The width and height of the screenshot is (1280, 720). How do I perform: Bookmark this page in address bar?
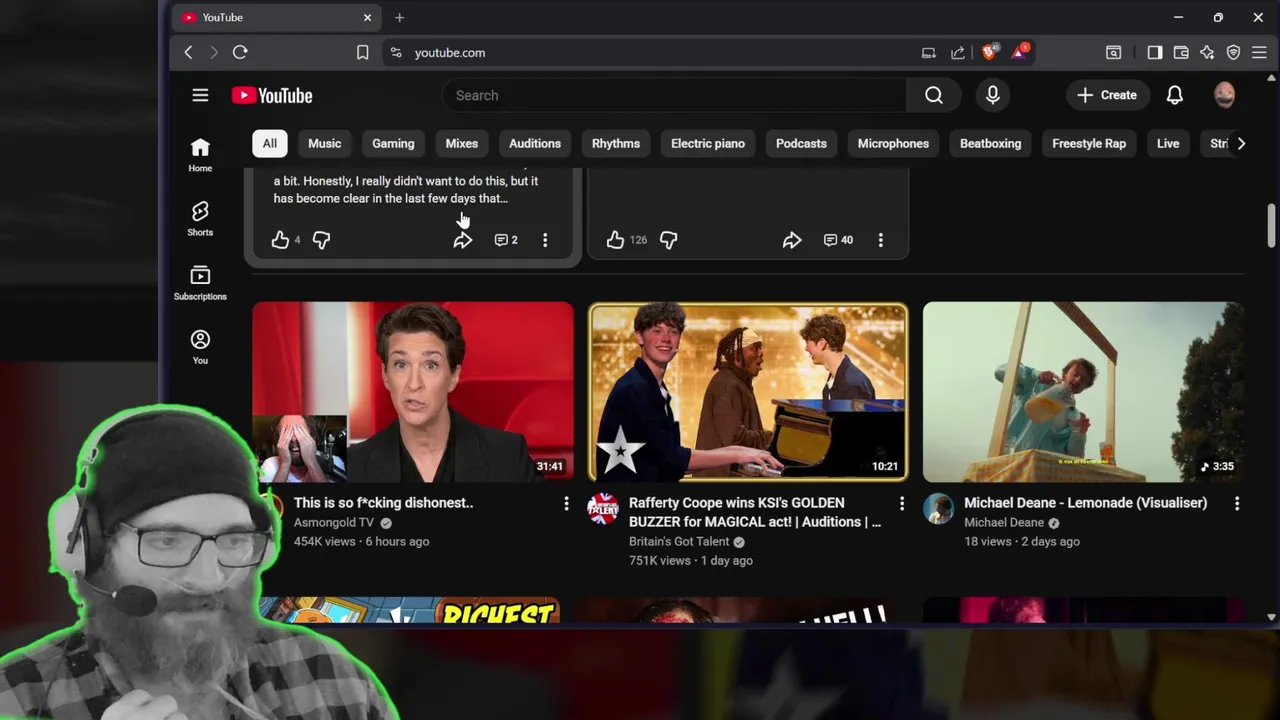tap(363, 53)
